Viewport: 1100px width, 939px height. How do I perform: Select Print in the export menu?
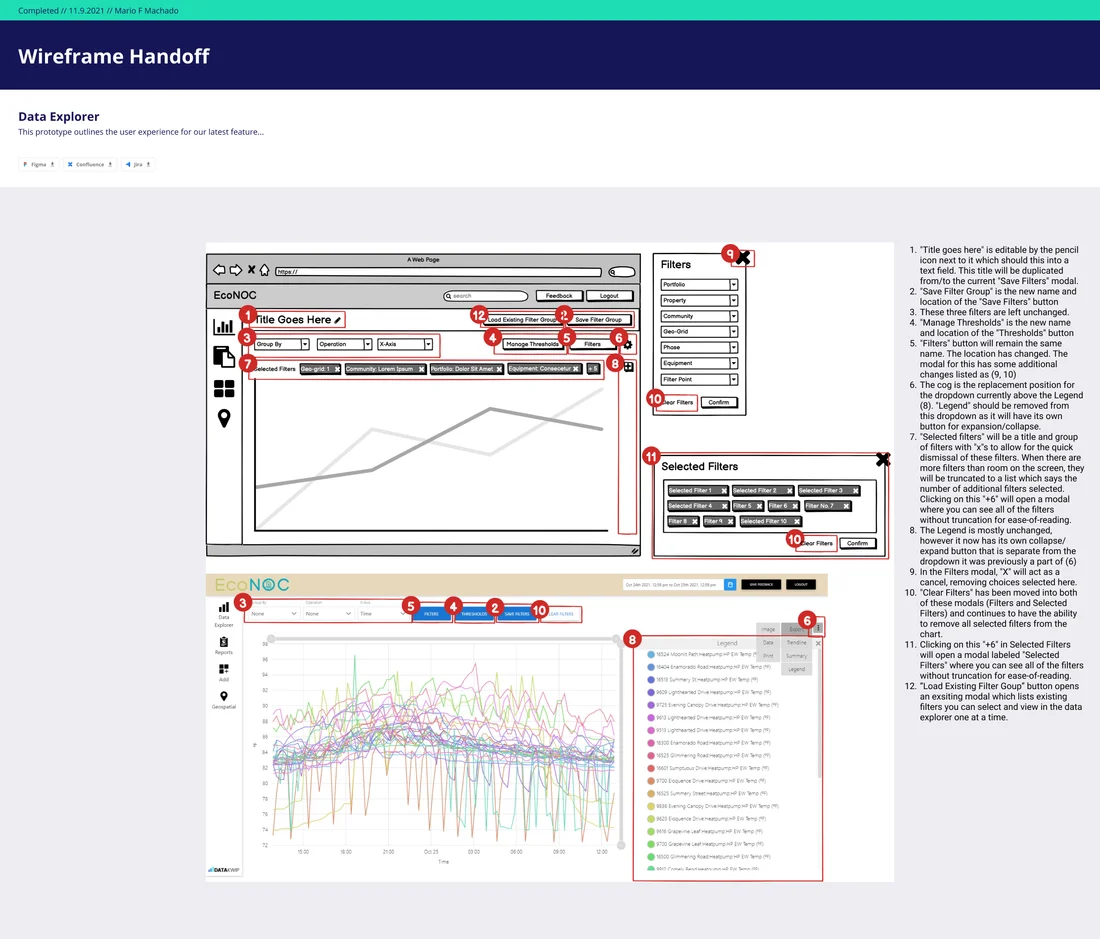pyautogui.click(x=768, y=656)
